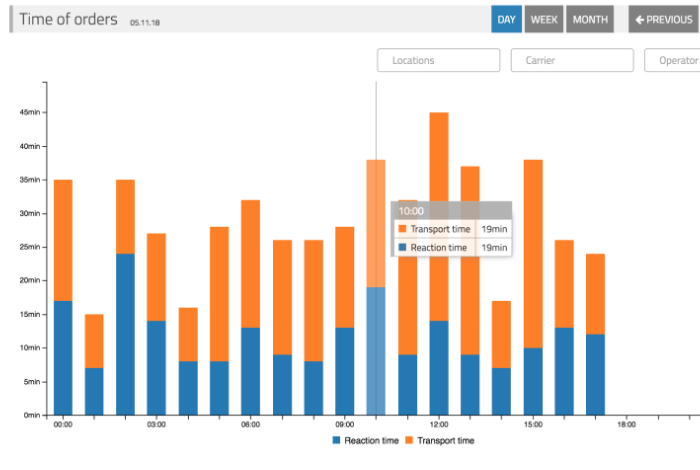Select the 06:00 bar
This screenshot has width=700, height=470.
[250, 308]
